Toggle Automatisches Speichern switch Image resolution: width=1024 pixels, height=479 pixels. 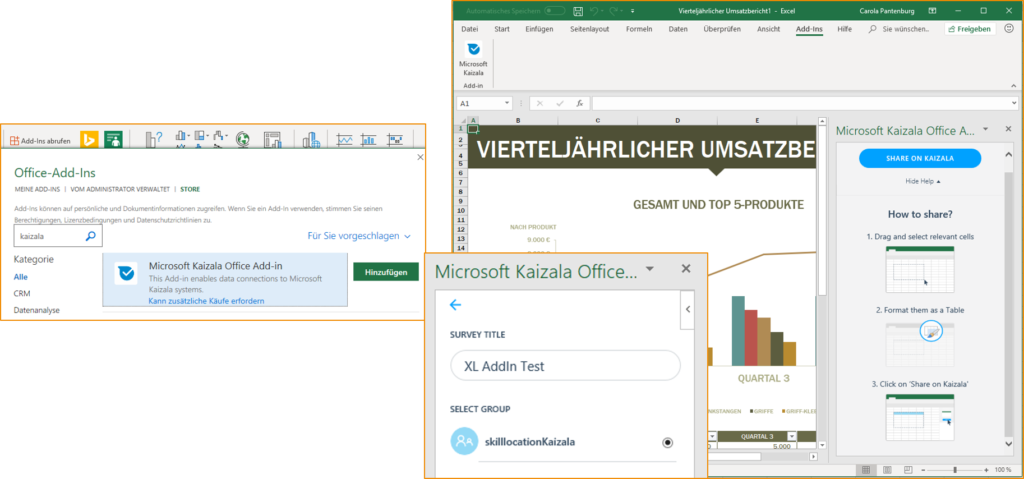[x=554, y=10]
